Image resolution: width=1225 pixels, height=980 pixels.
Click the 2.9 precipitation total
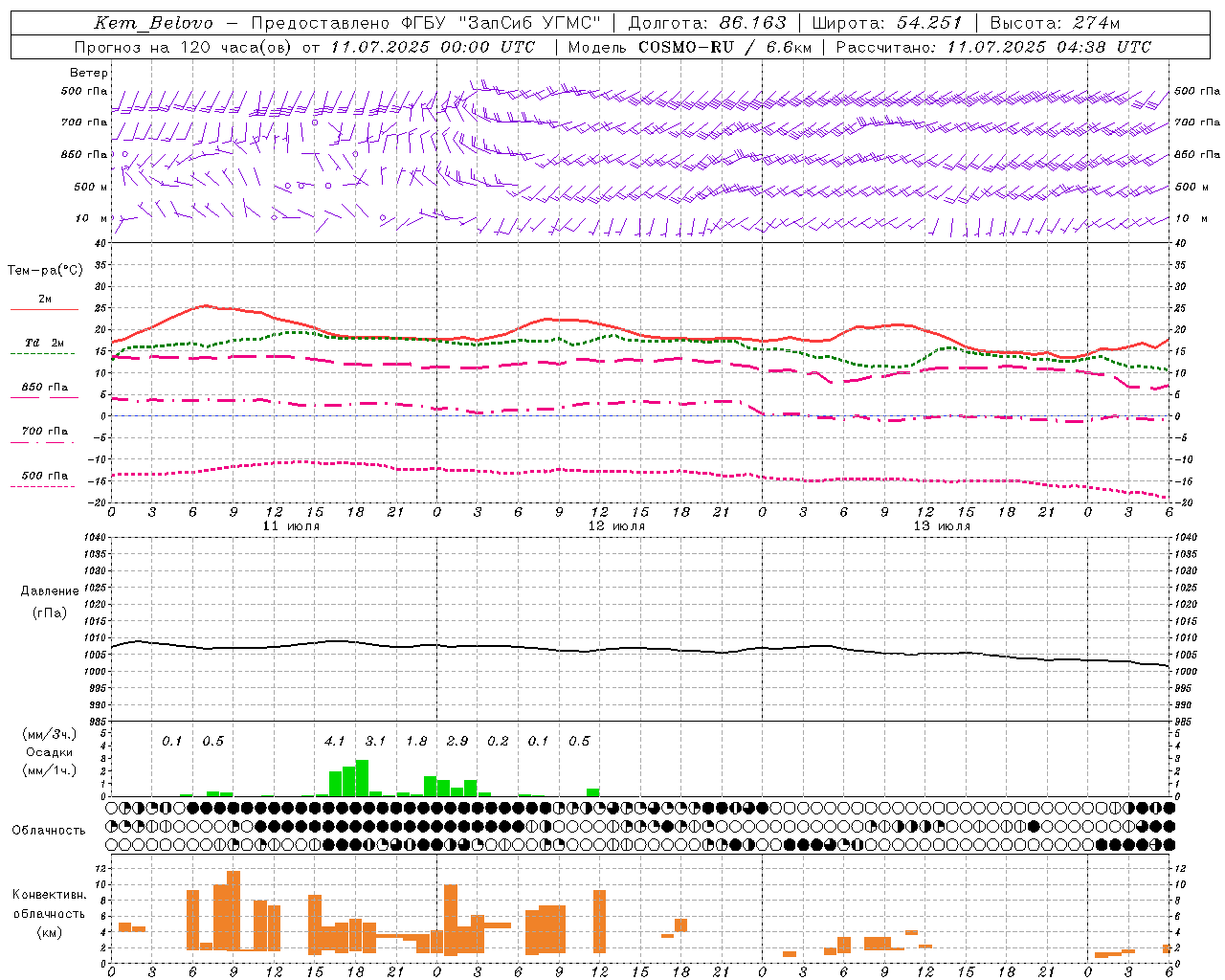[457, 741]
